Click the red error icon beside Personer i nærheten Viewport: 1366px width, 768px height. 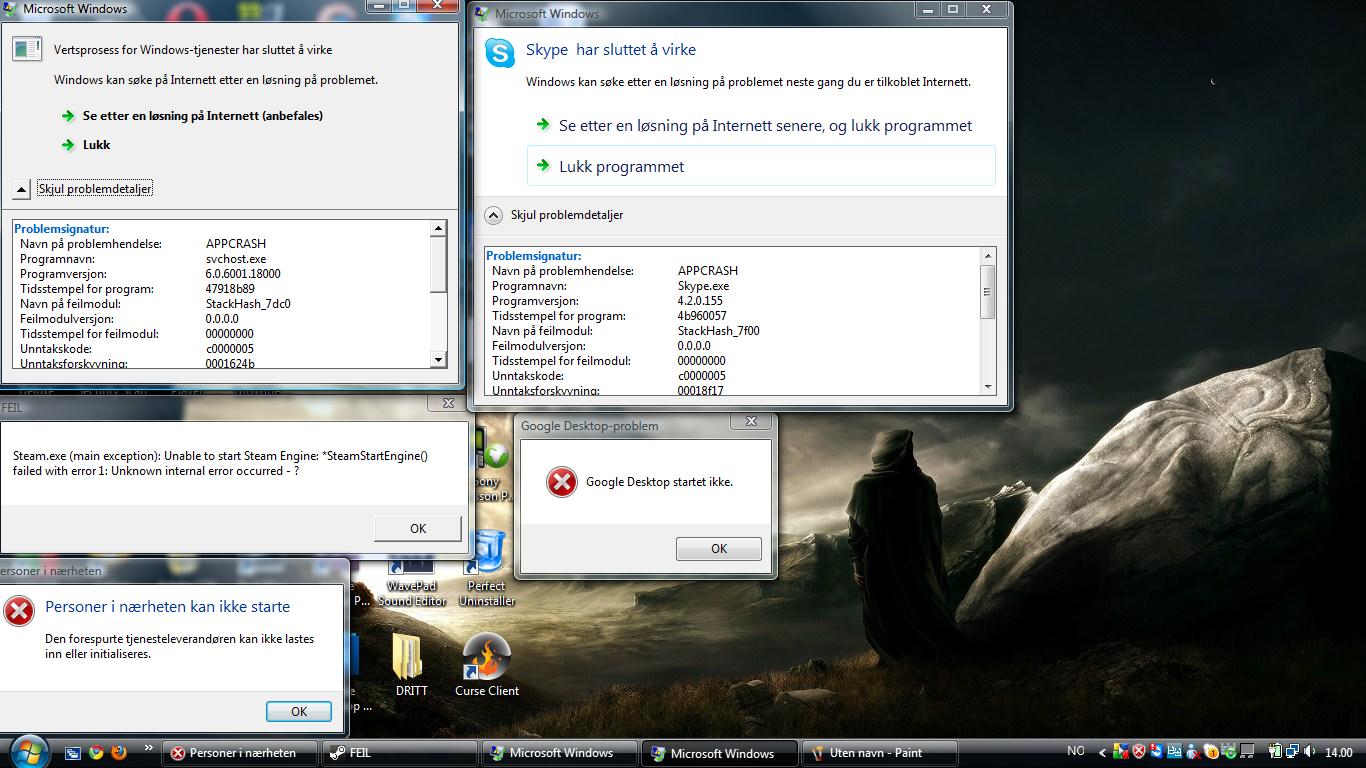click(x=19, y=610)
